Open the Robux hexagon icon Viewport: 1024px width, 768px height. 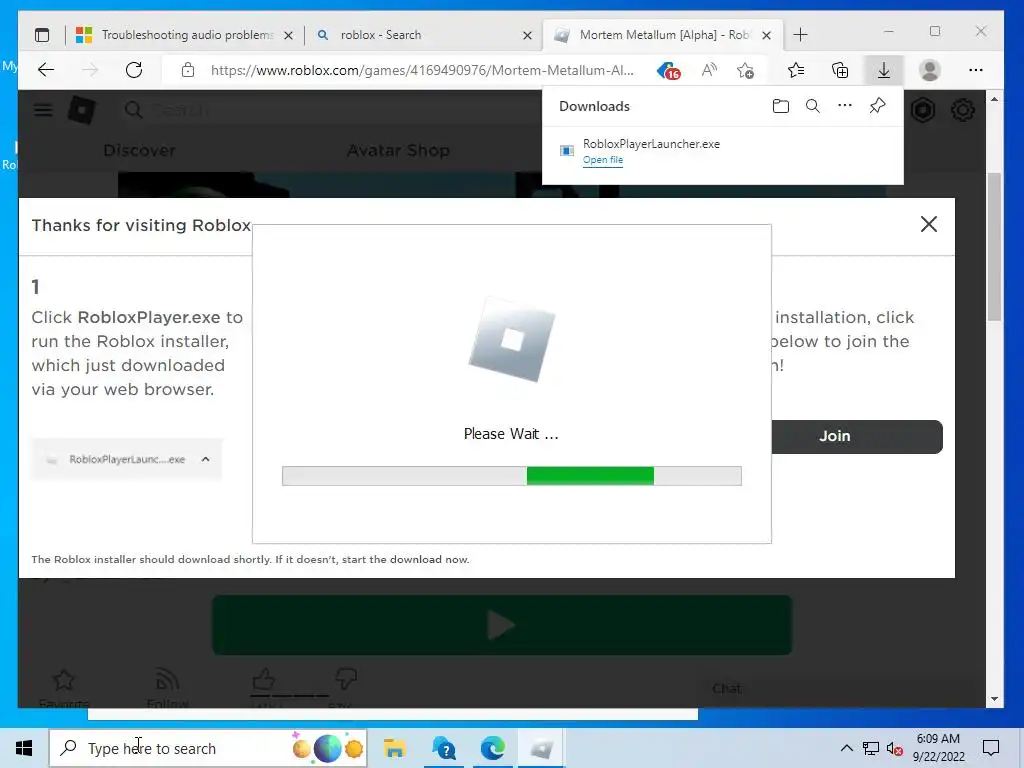[923, 110]
